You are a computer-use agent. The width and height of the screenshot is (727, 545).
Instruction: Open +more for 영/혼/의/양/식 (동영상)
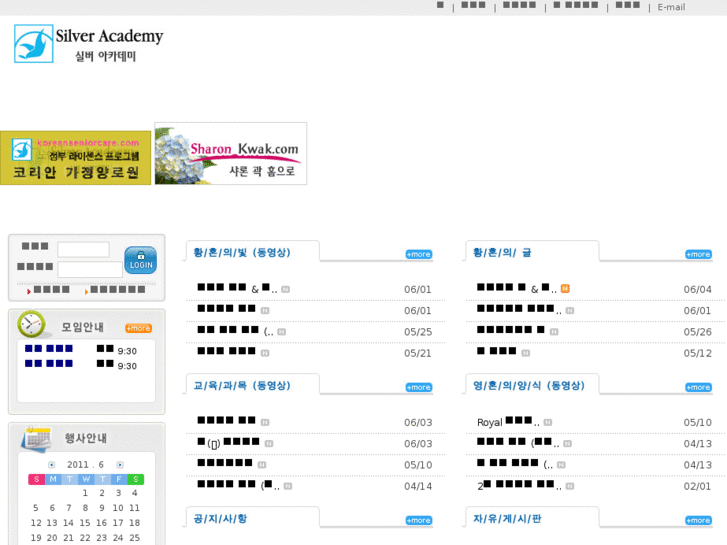point(698,387)
